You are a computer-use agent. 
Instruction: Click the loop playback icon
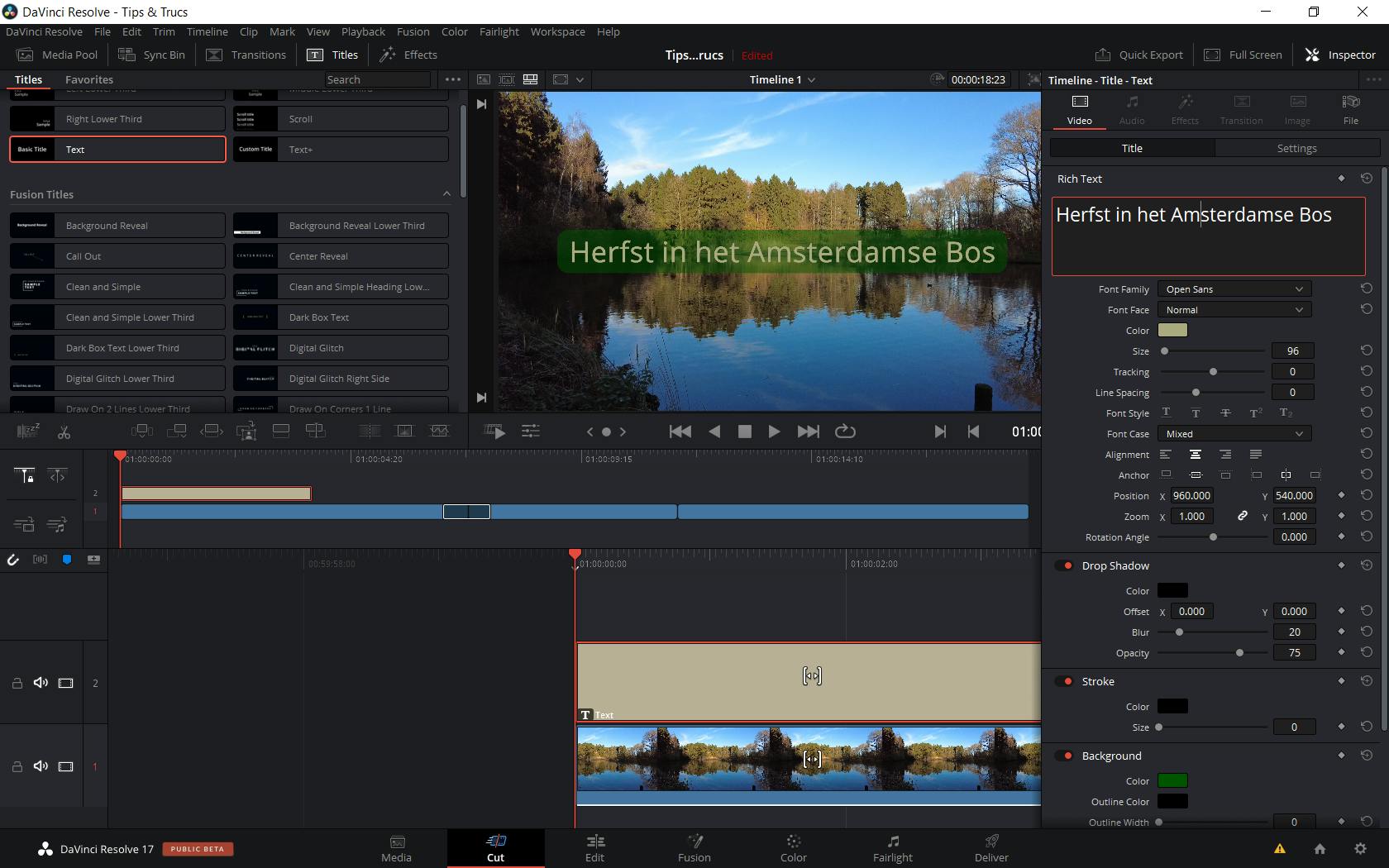[x=845, y=432]
